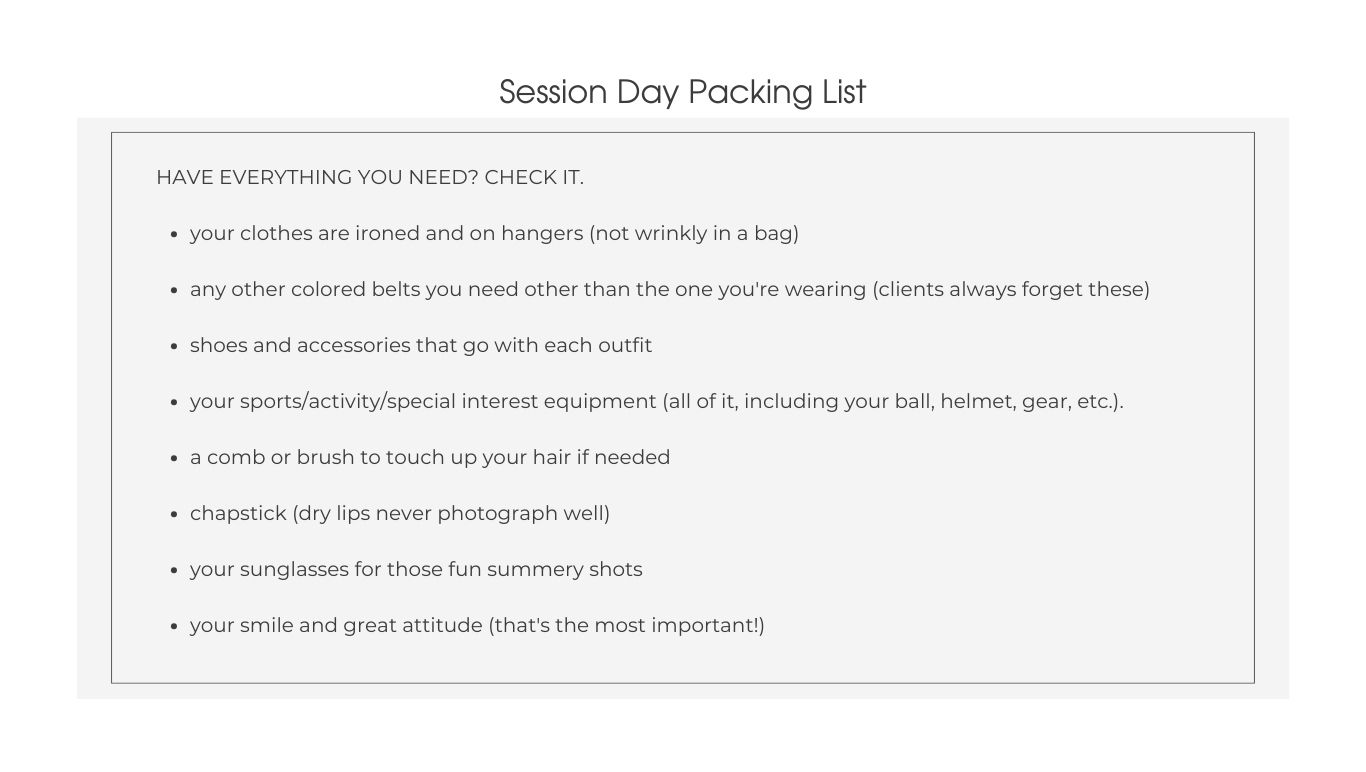Select the shoes and accessories item
Screen dimensions: 1366x772
point(421,345)
